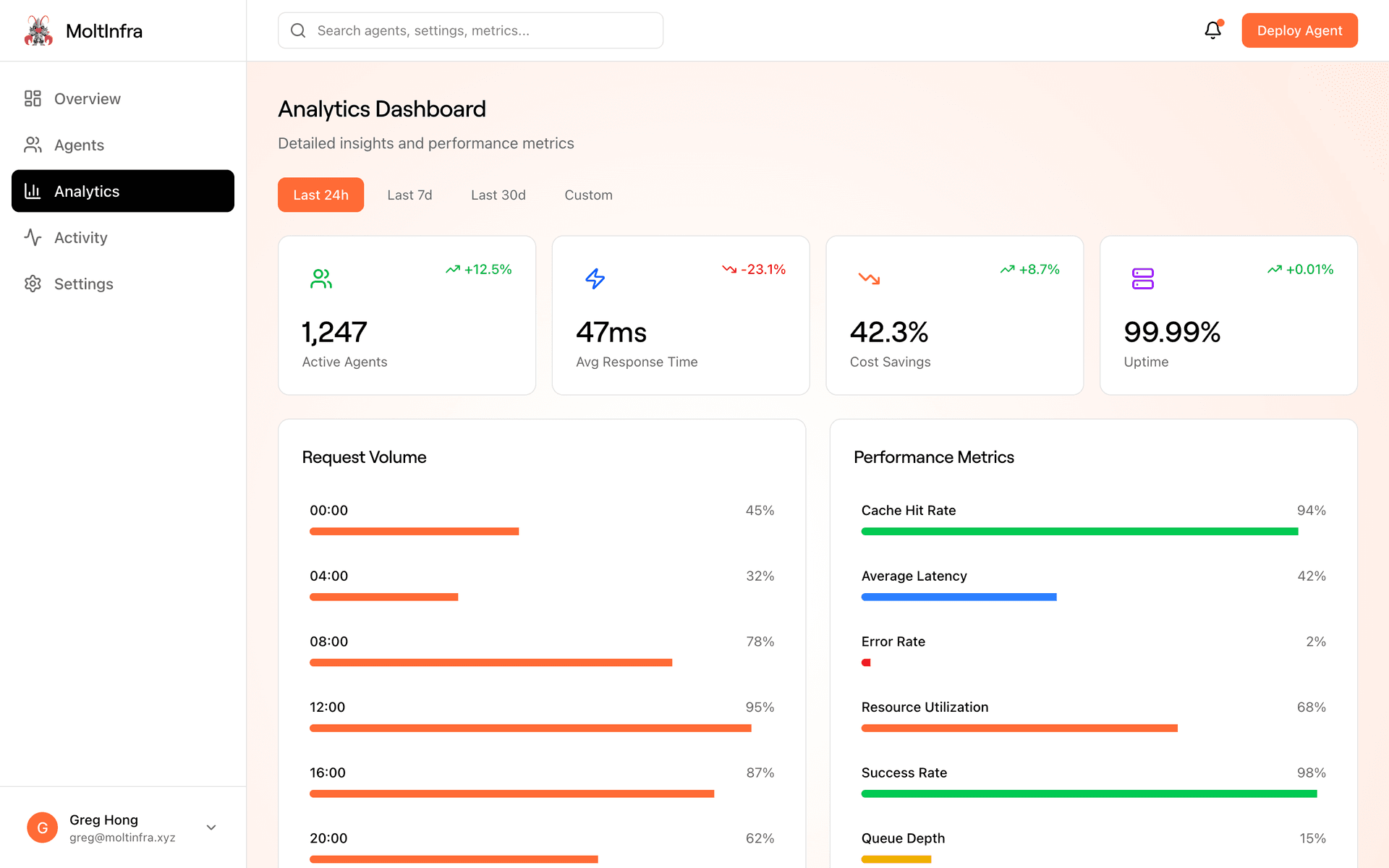Click the Error Rate red bar
This screenshot has width=1389, height=868.
tap(866, 663)
